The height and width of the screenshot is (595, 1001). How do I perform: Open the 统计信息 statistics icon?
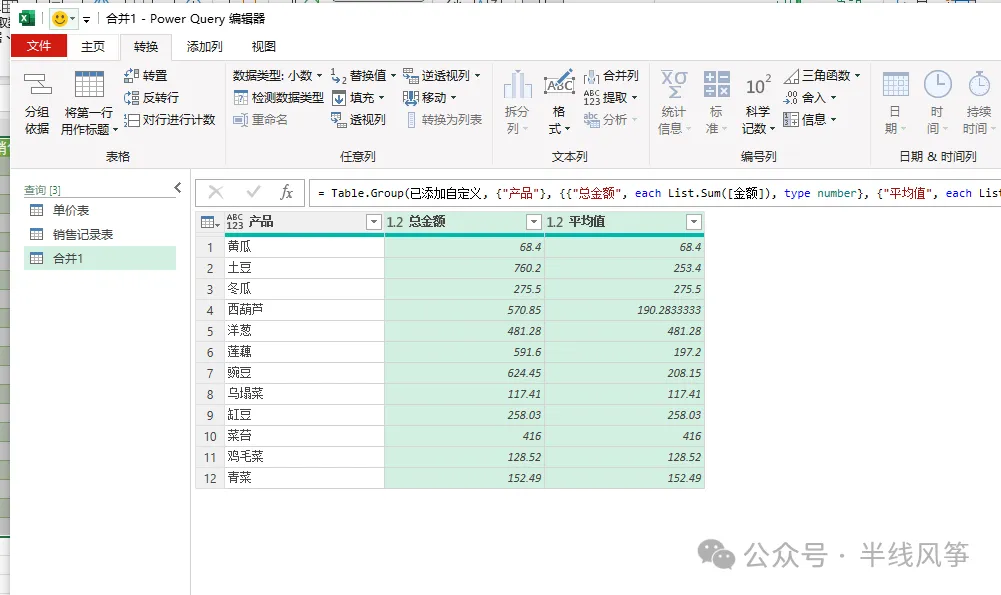674,84
